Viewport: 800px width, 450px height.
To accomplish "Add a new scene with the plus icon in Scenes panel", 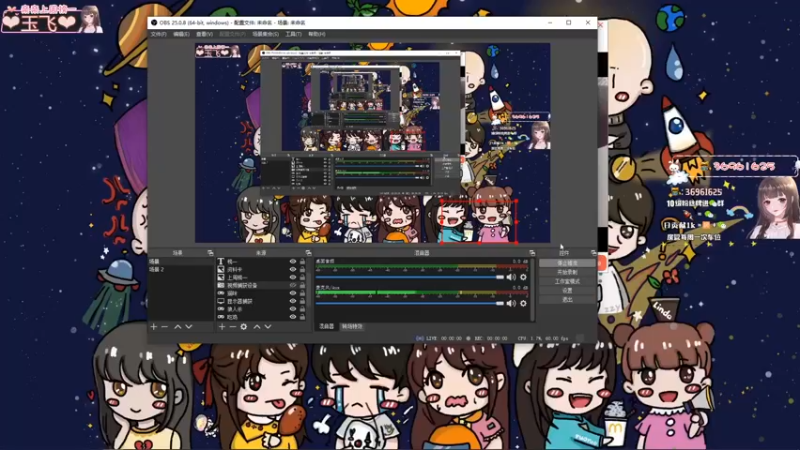I will coord(154,327).
